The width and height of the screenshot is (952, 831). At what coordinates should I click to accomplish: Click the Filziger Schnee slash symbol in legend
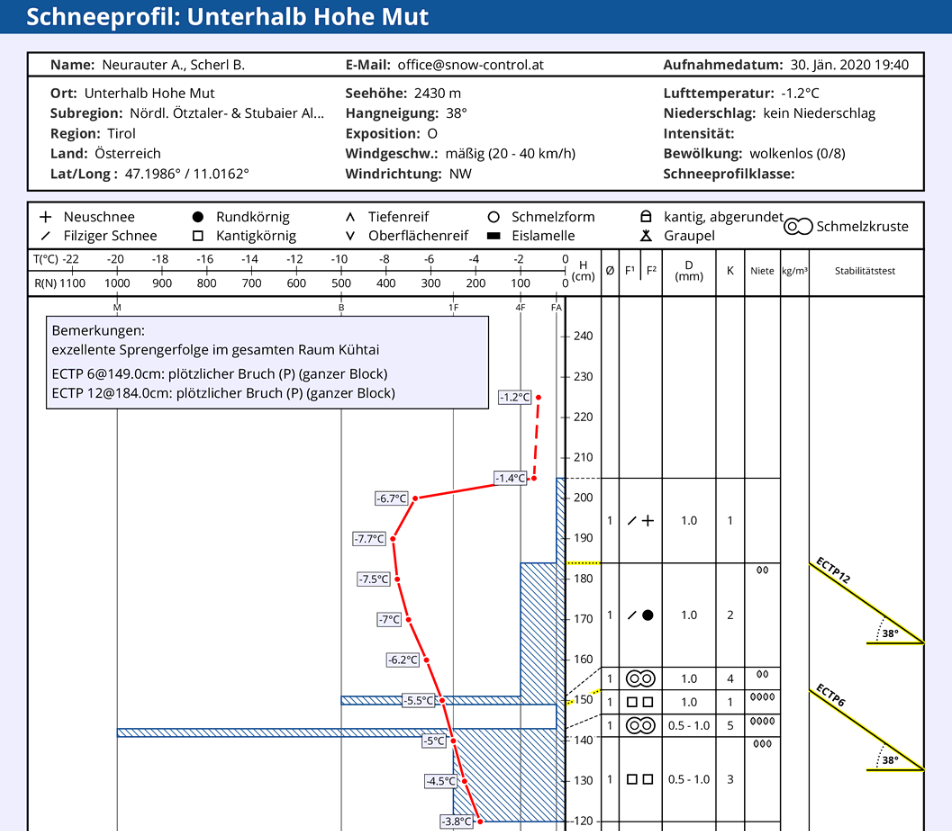pos(46,236)
